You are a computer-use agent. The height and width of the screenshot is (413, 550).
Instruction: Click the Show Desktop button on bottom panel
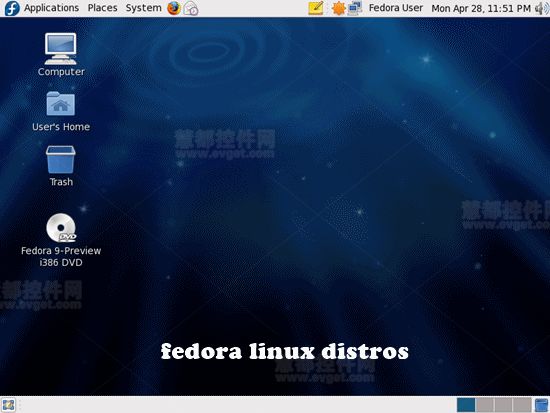8,405
